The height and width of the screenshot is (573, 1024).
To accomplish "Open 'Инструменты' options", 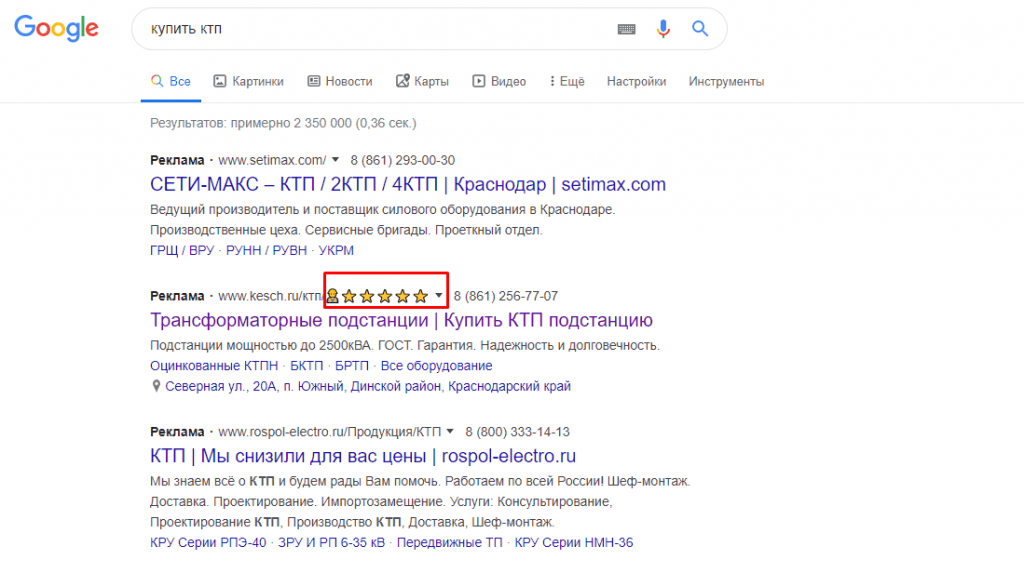I will click(x=726, y=82).
